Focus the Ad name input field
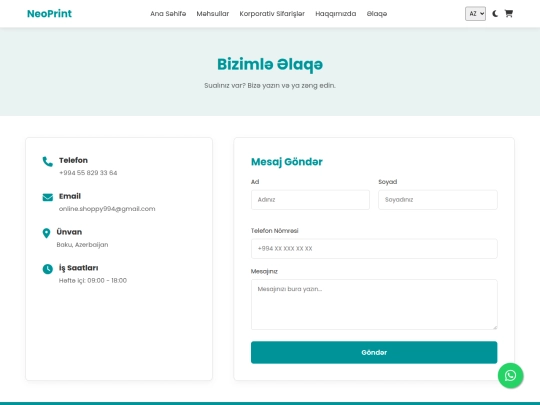 click(310, 200)
